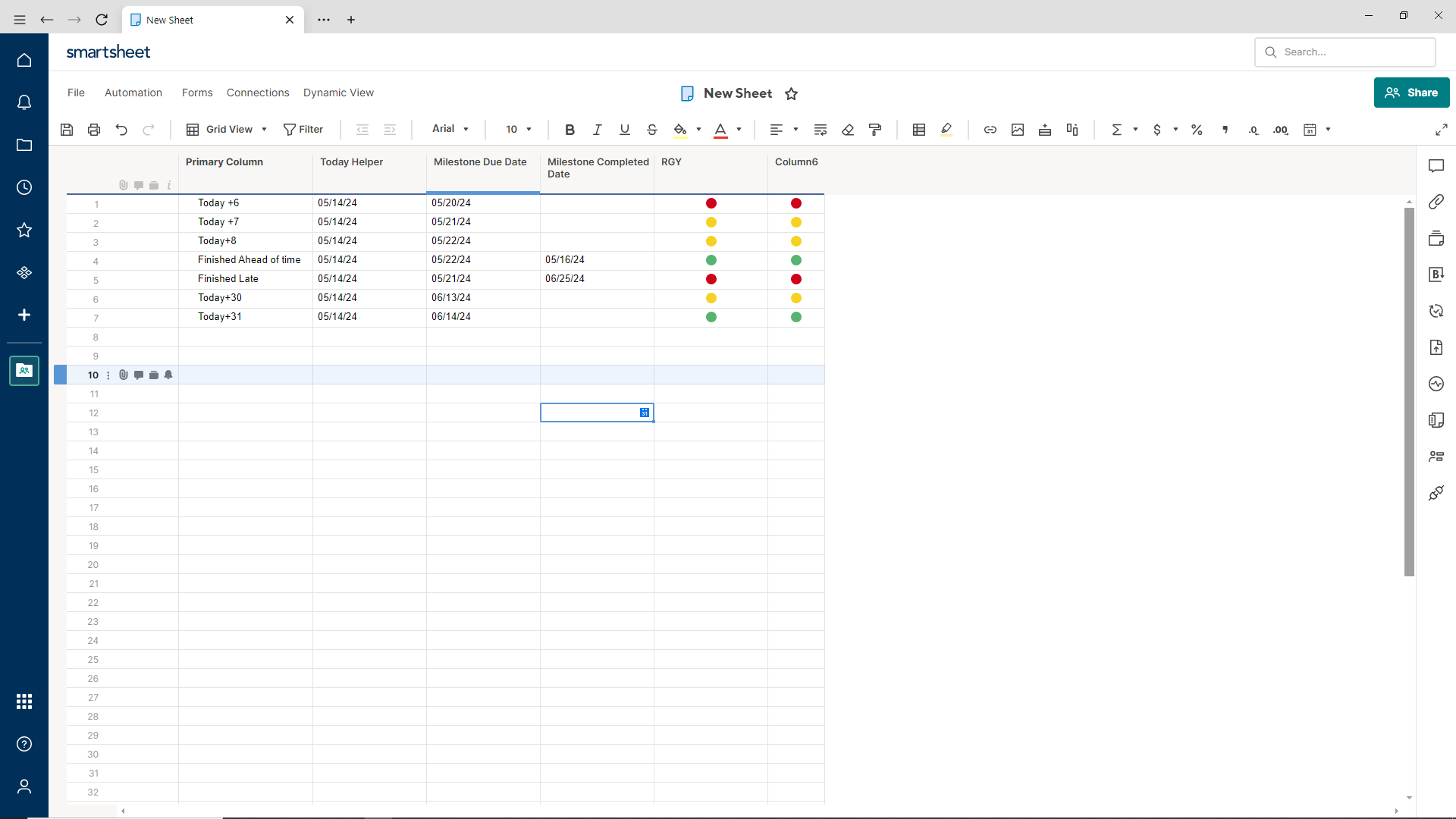
Task: Open the font size 10 dropdown
Action: click(x=519, y=130)
